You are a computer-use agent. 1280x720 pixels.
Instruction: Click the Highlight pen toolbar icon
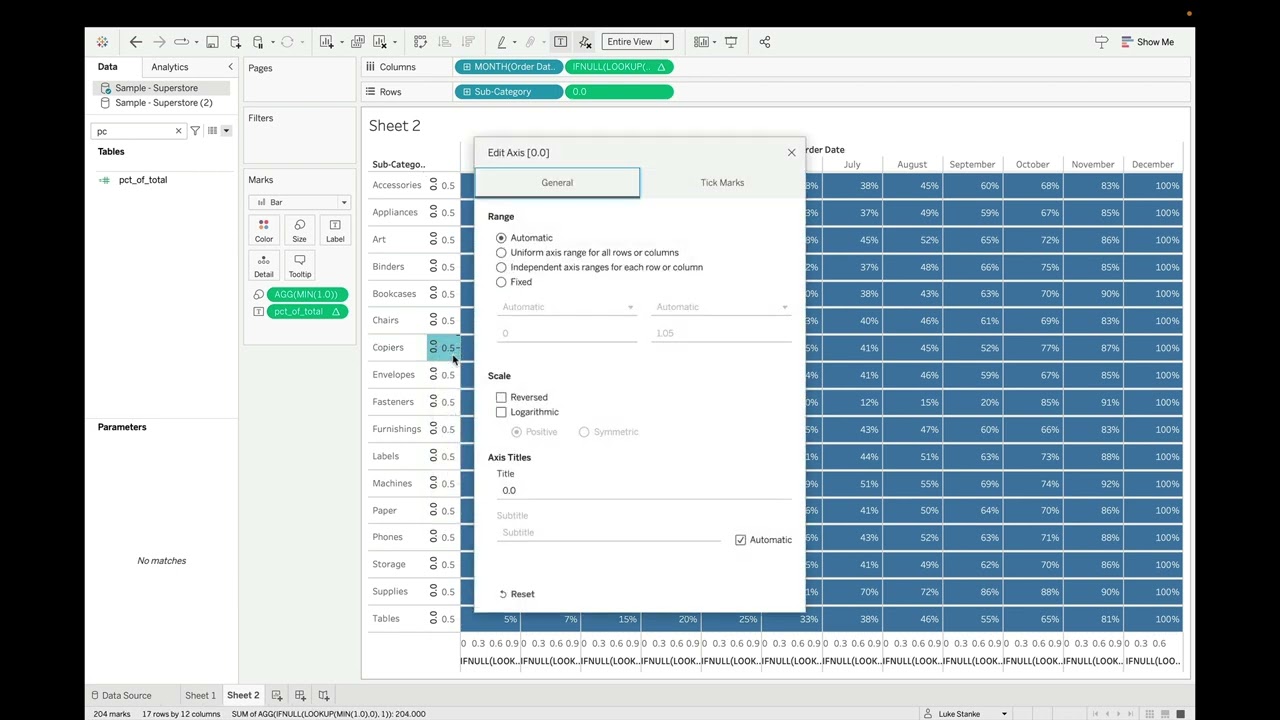[x=502, y=42]
